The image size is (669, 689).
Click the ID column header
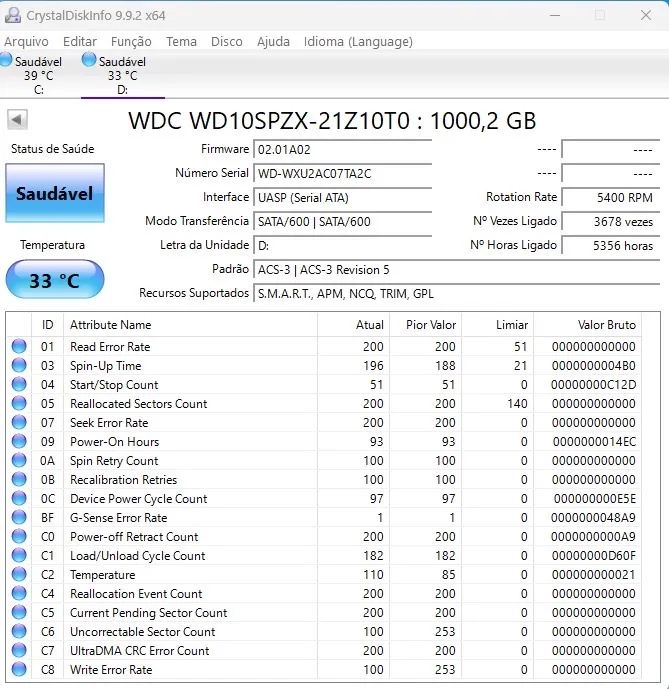tap(47, 325)
